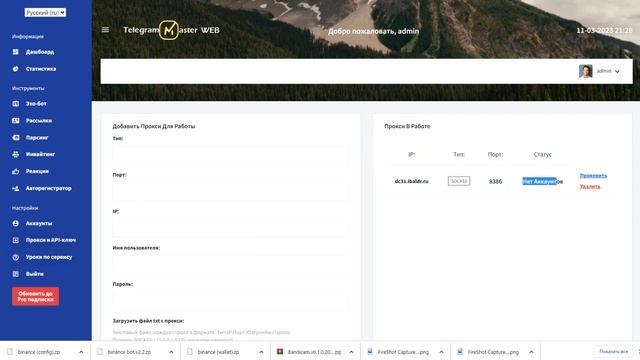Open options for binance bot v2.2.zip download
Viewport: 640px width, 360px height.
(171, 352)
